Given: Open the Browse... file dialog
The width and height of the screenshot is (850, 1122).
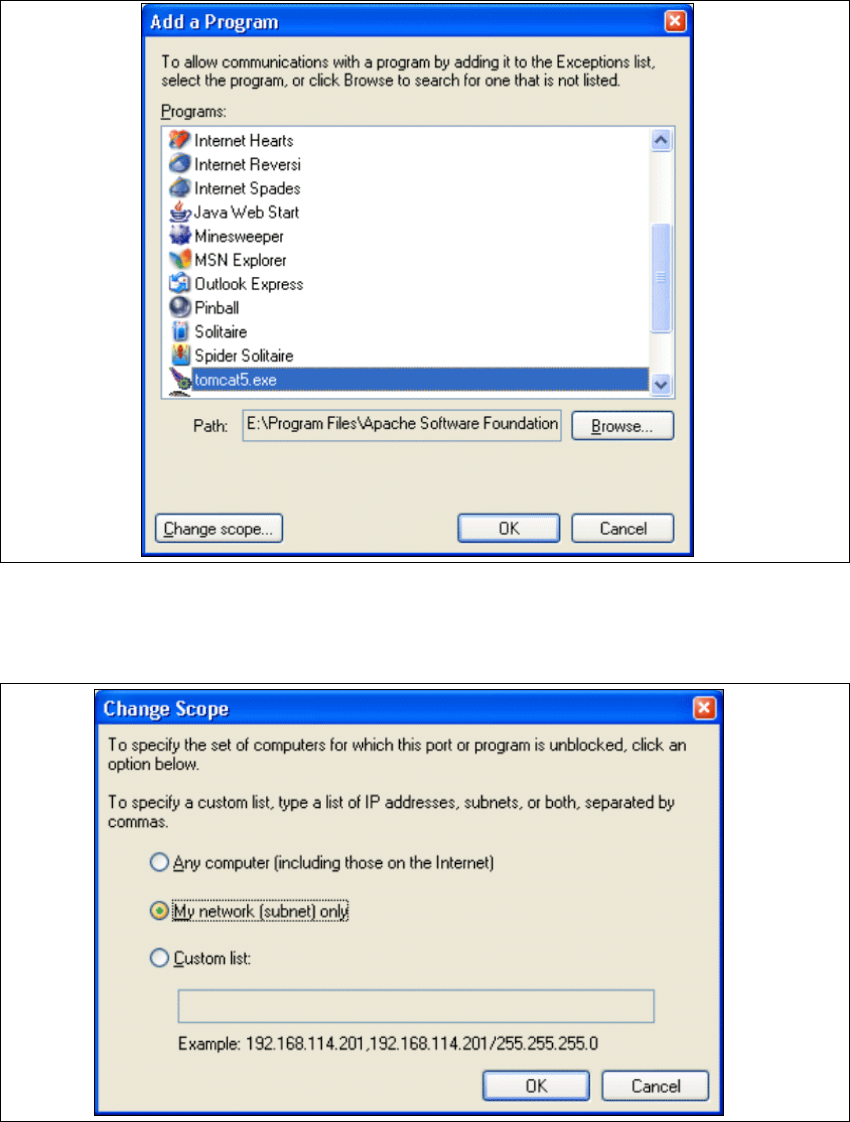Looking at the screenshot, I should 622,426.
